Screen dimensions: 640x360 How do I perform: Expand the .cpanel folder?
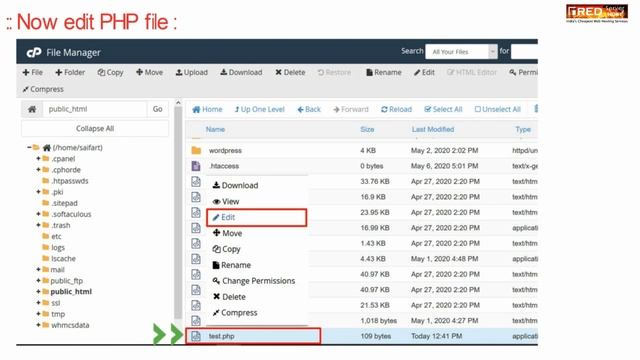coord(38,158)
